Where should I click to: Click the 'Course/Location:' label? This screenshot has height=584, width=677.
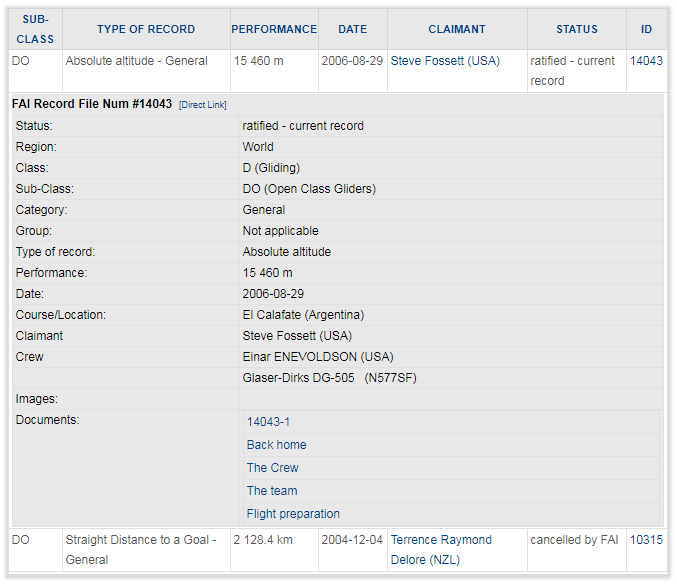point(60,315)
